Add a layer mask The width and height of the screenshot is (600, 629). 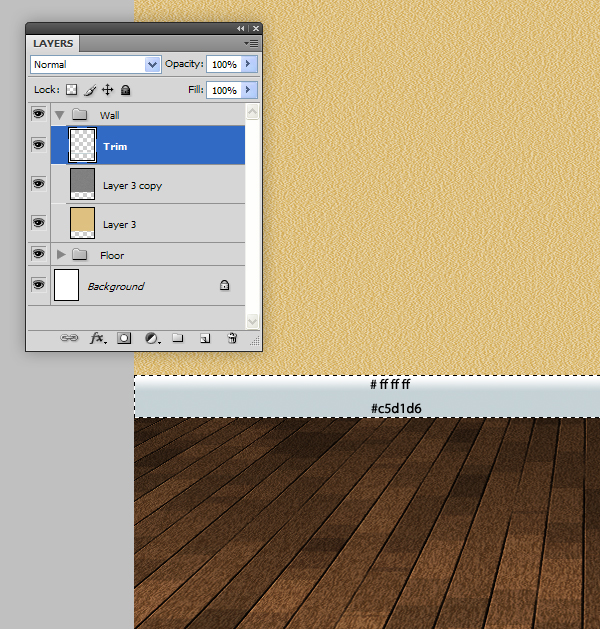click(124, 339)
